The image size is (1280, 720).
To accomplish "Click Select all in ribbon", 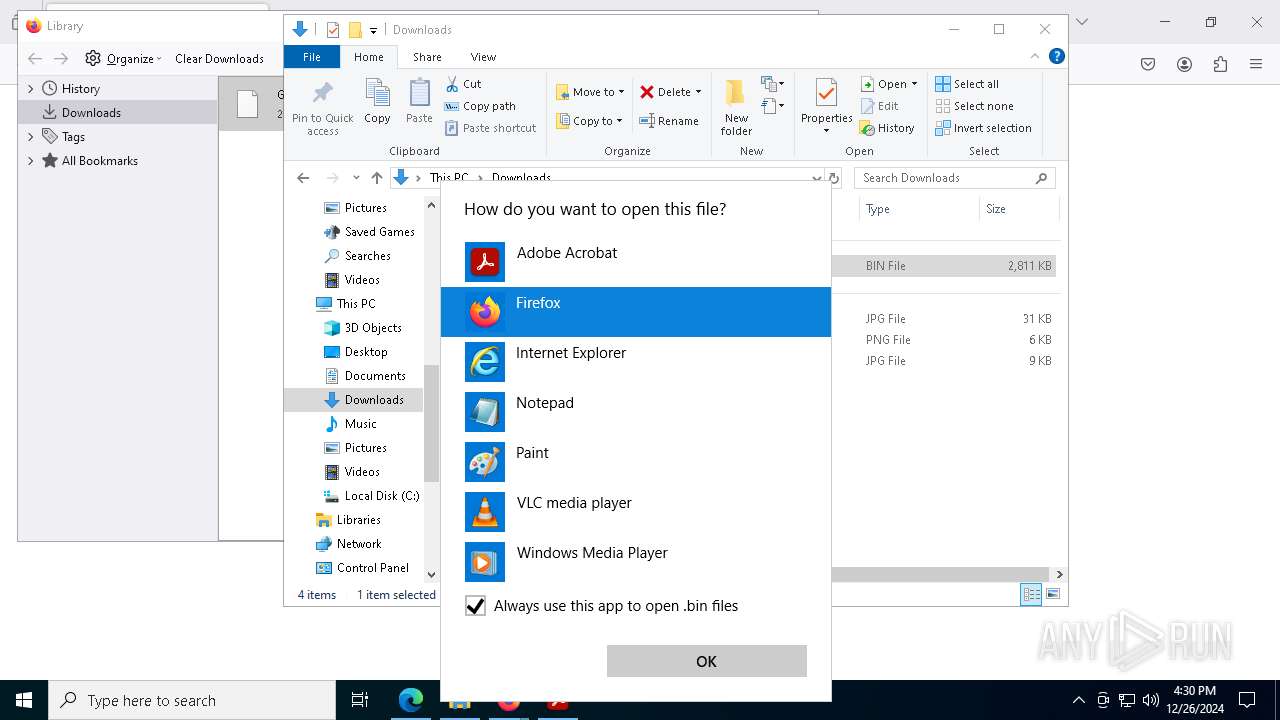I will pyautogui.click(x=967, y=84).
